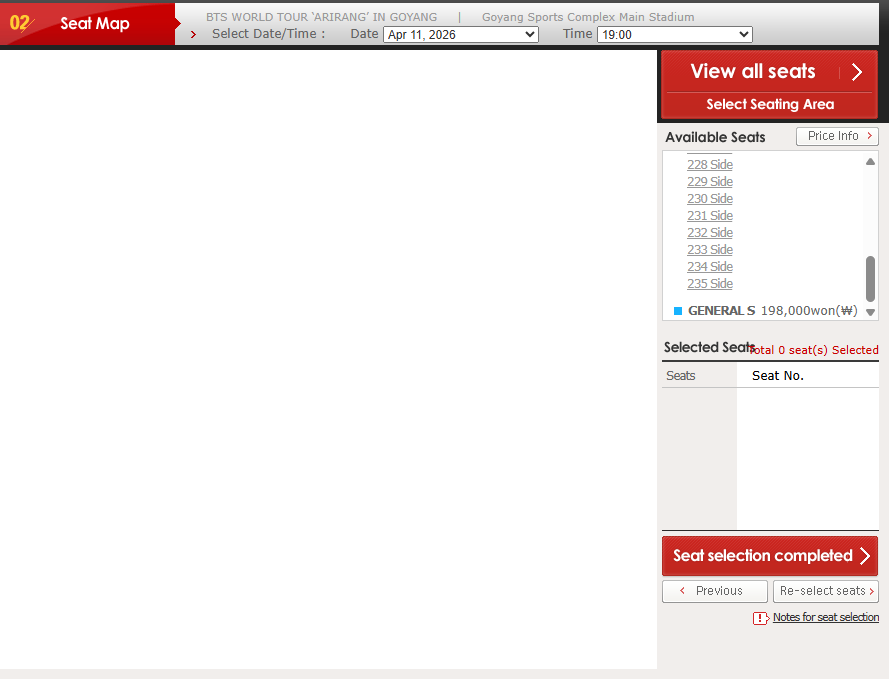Image resolution: width=891 pixels, height=683 pixels.
Task: Choose the 230 Side section
Action: 710,199
